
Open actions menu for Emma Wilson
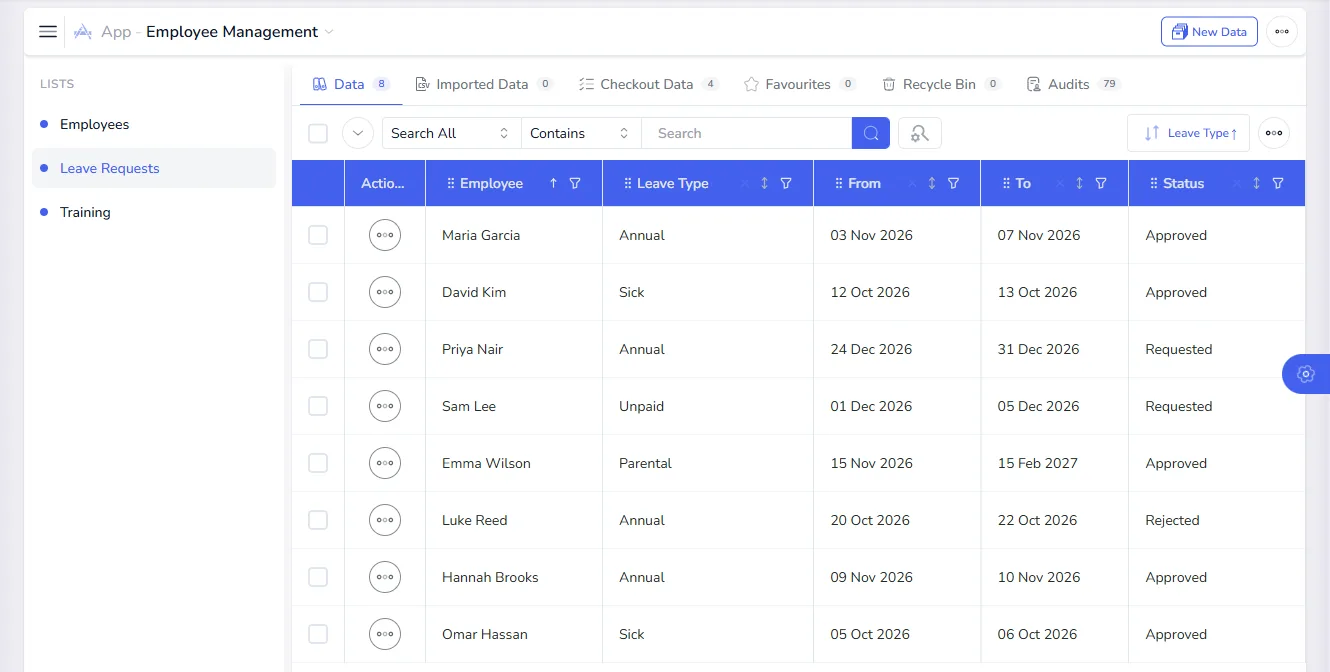point(385,463)
